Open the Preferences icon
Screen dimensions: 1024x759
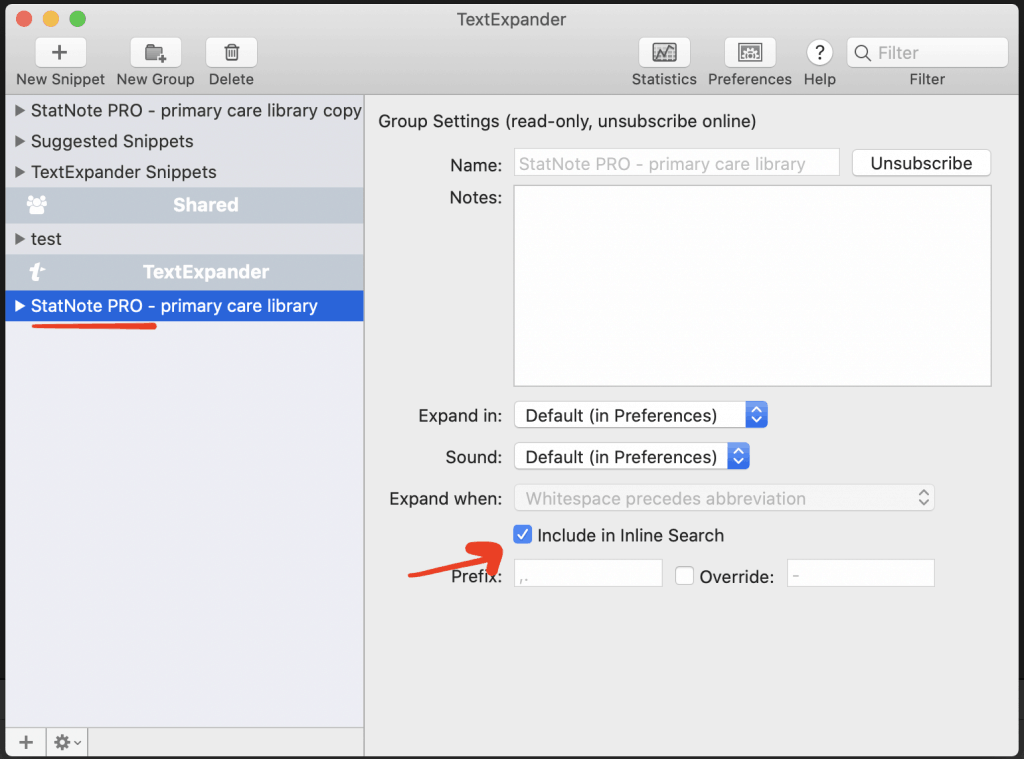tap(750, 52)
